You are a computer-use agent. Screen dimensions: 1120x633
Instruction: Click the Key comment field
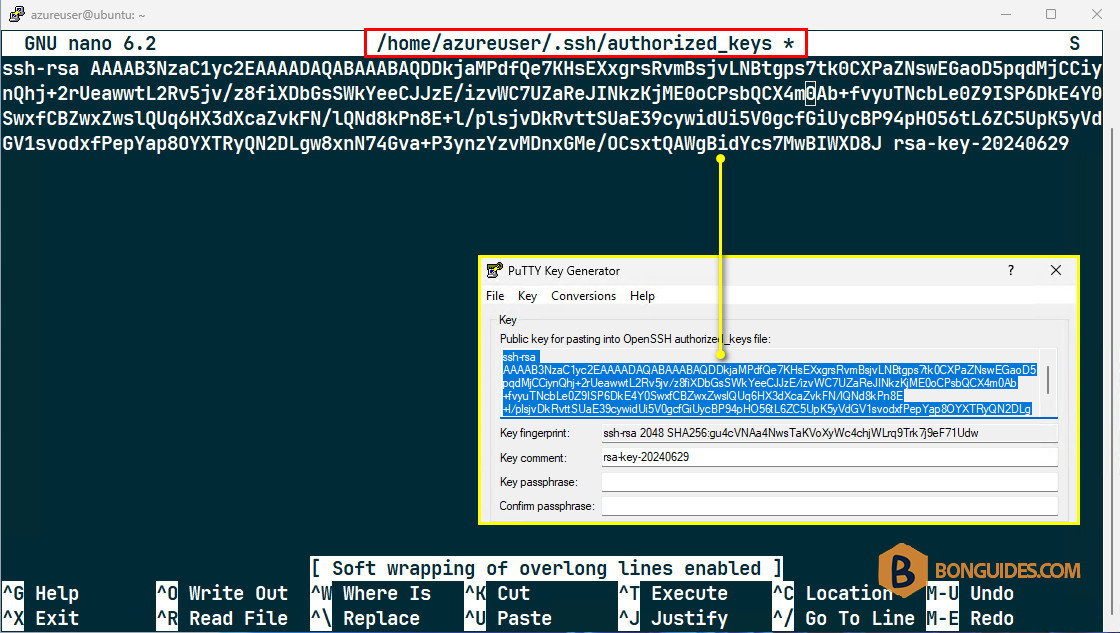pyautogui.click(x=829, y=457)
